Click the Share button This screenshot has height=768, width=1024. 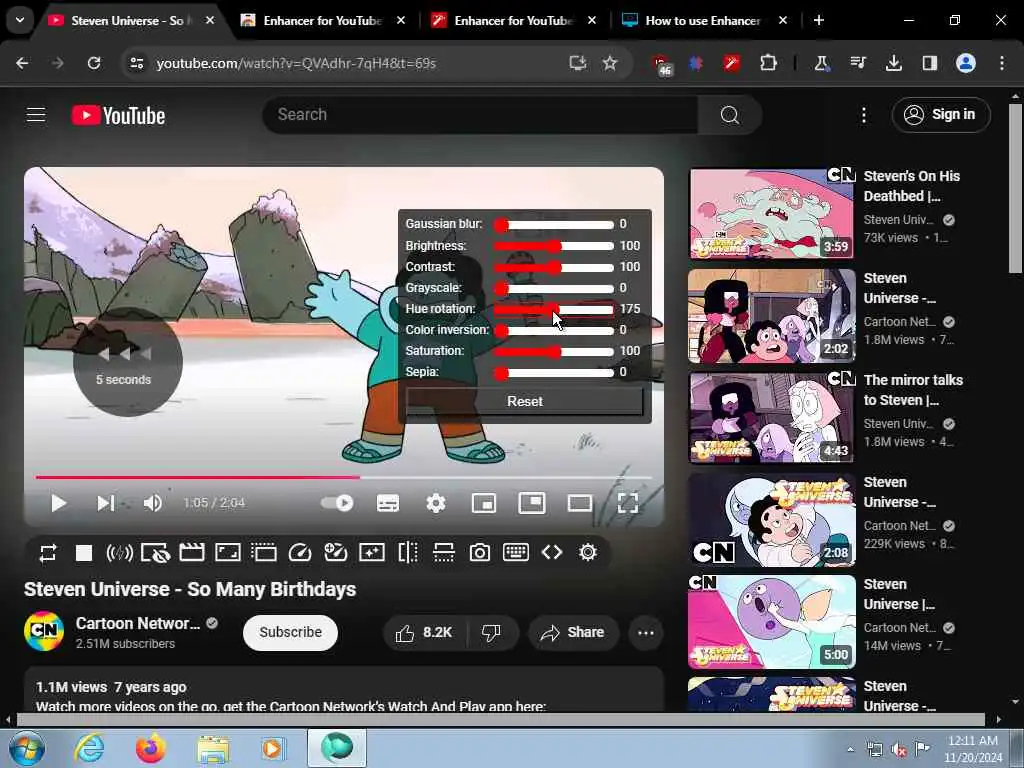(x=573, y=632)
